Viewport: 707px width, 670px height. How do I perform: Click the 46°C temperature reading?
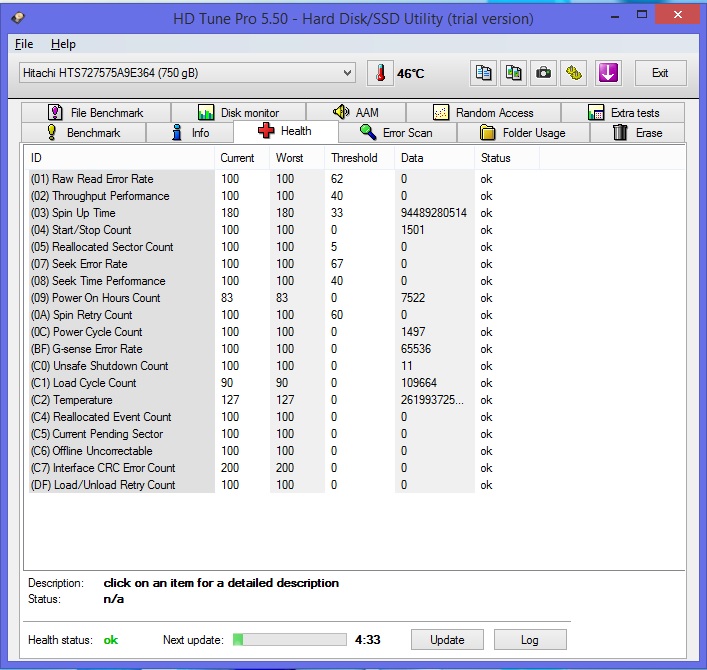tap(410, 73)
